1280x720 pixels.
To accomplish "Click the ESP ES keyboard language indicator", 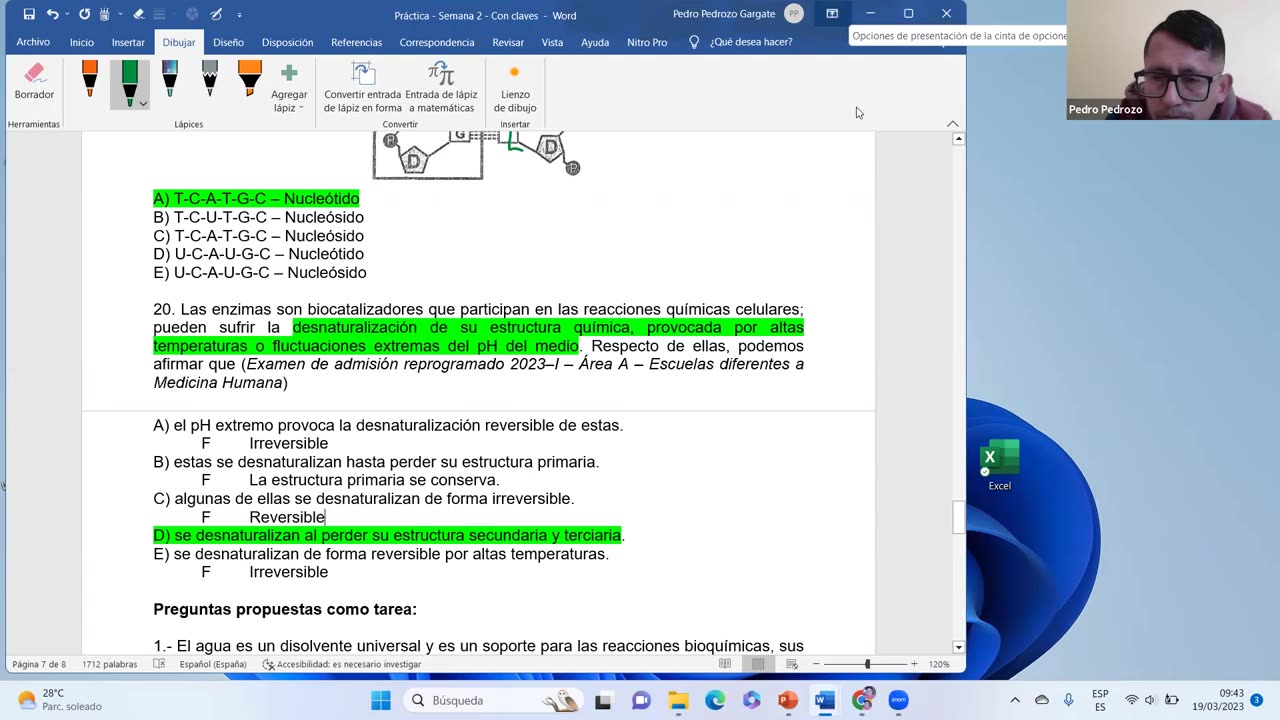I will [x=1100, y=700].
